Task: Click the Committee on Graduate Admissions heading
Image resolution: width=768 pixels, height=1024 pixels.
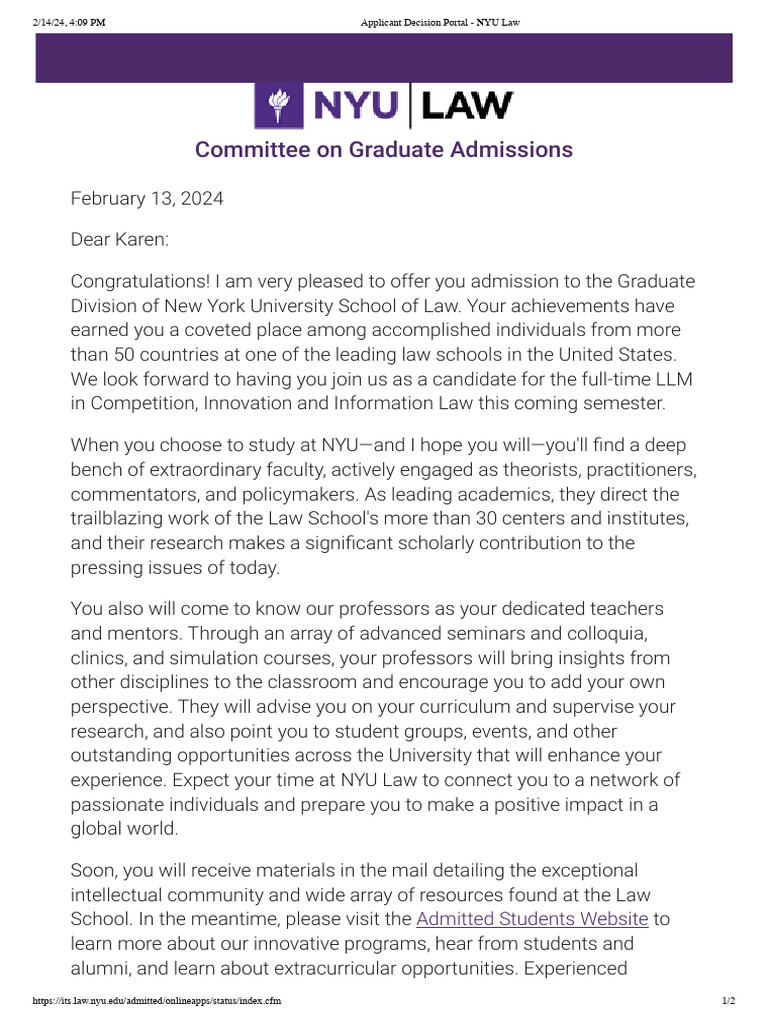Action: 384,150
